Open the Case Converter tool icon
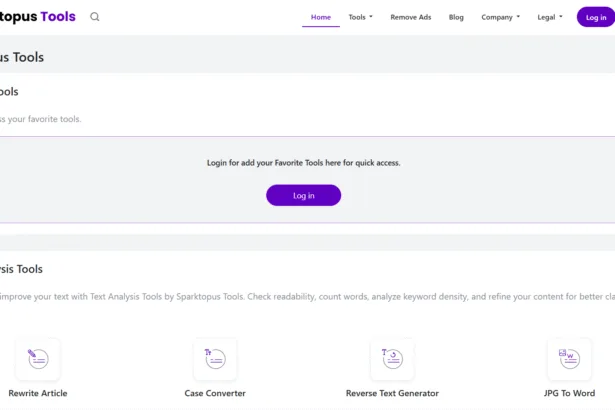The image size is (615, 410). pos(215,359)
